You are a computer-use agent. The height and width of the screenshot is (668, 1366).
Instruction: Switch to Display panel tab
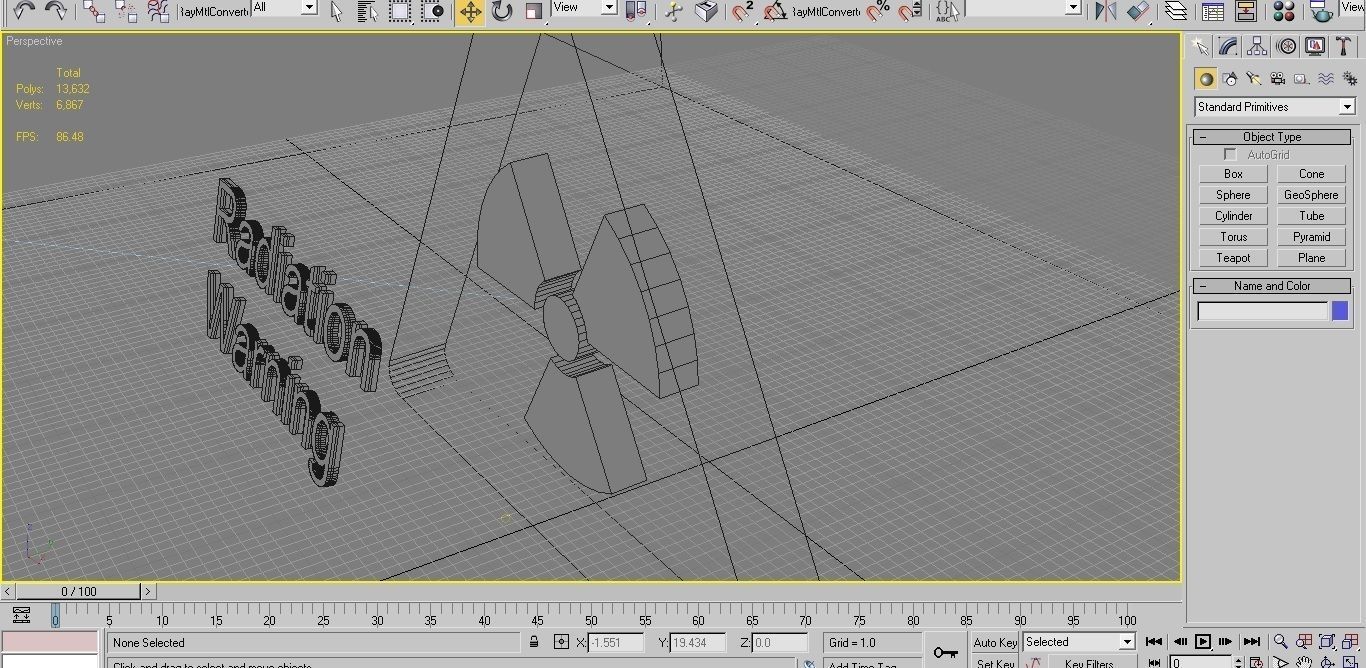(1315, 46)
